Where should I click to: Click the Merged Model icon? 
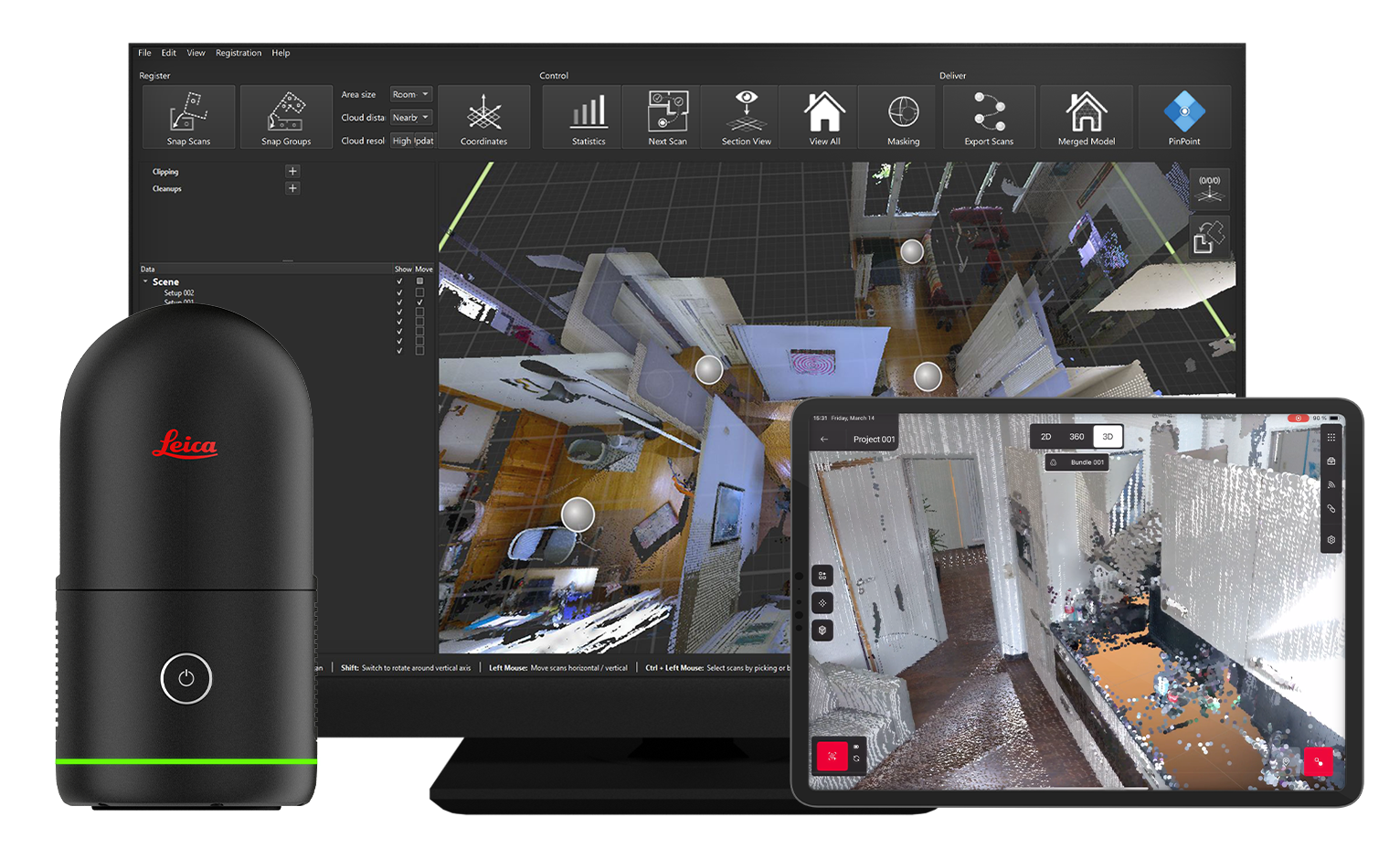(1086, 117)
